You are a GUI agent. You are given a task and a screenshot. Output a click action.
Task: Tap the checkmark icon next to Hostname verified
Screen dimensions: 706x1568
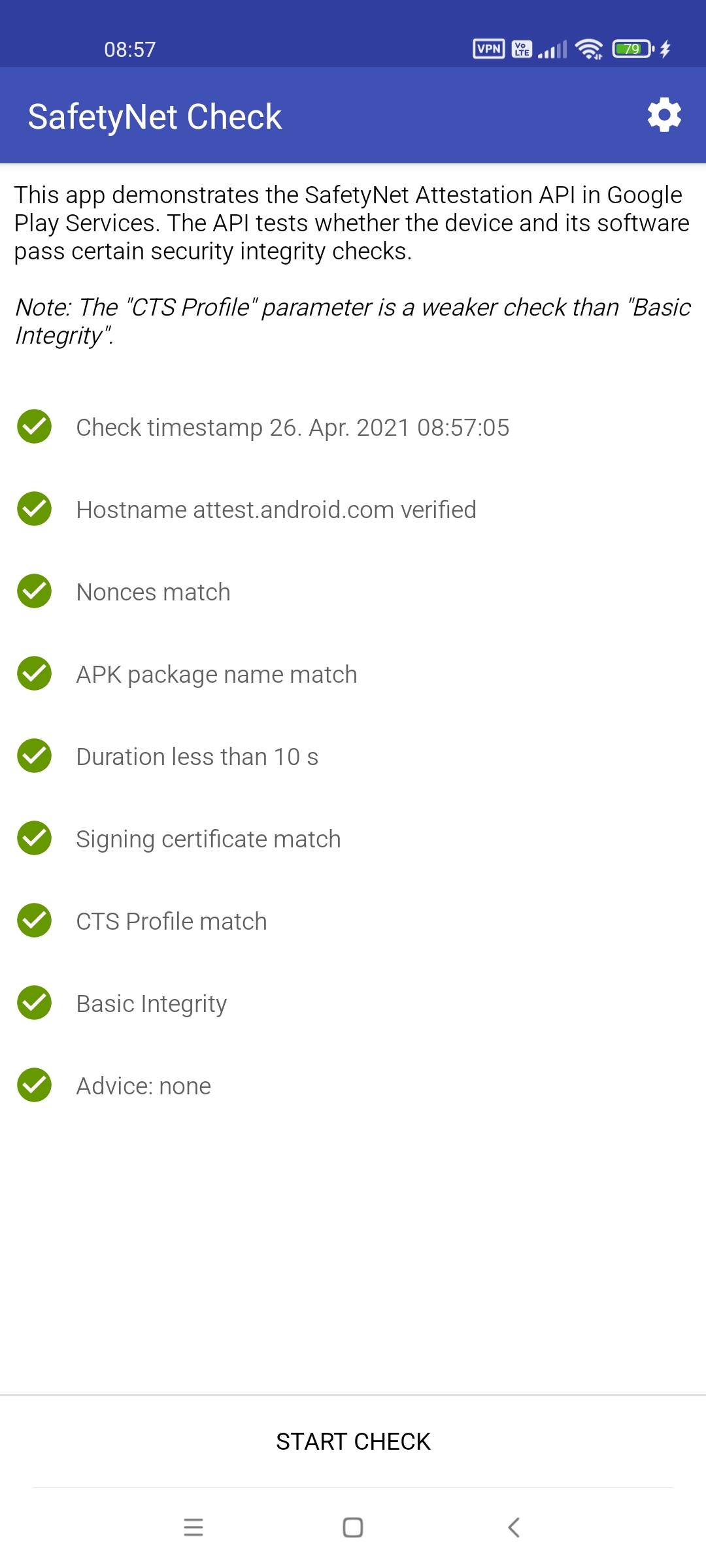pos(35,509)
